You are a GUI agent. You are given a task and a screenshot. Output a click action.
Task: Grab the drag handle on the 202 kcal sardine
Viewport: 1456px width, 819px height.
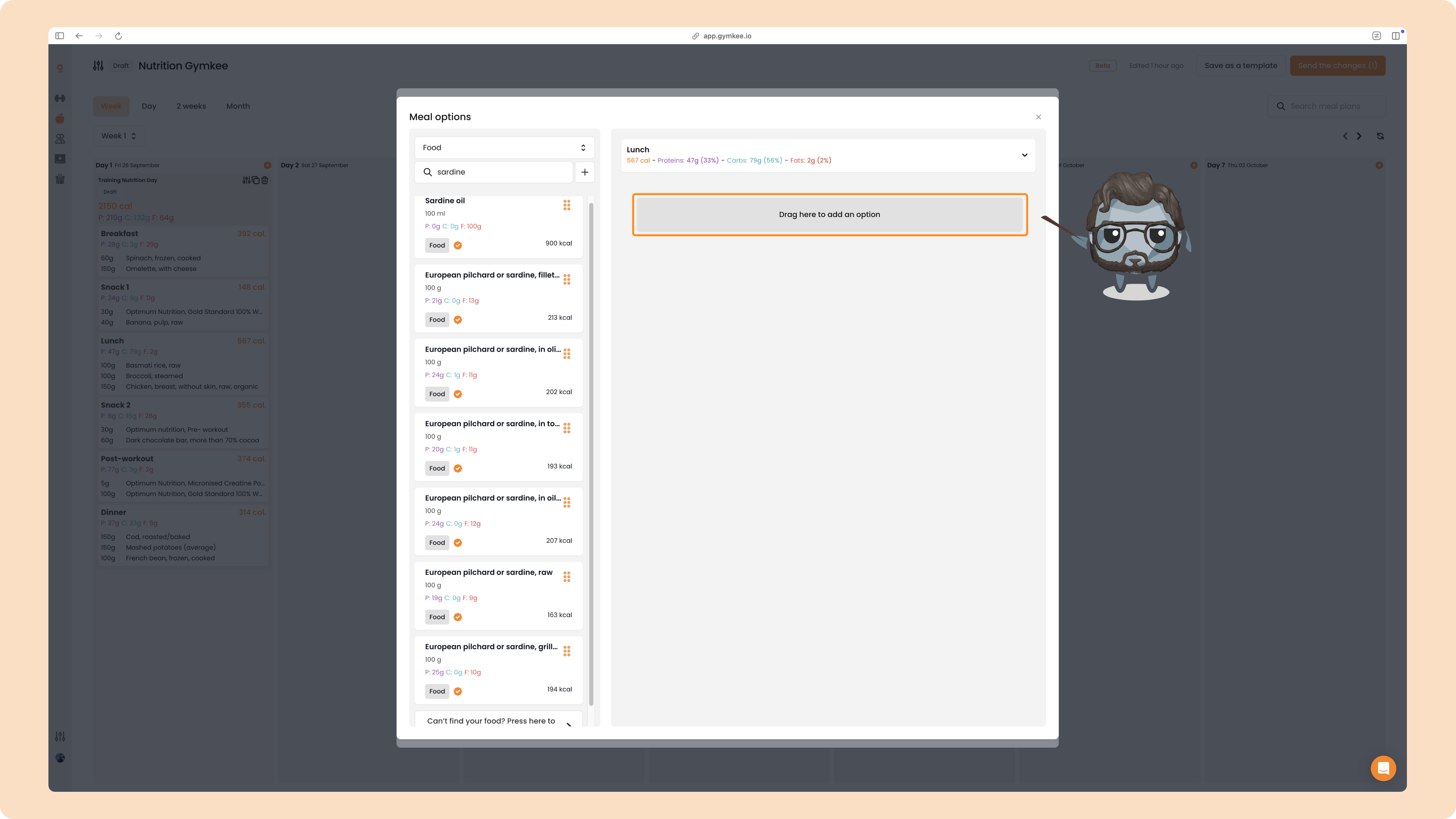coord(566,353)
